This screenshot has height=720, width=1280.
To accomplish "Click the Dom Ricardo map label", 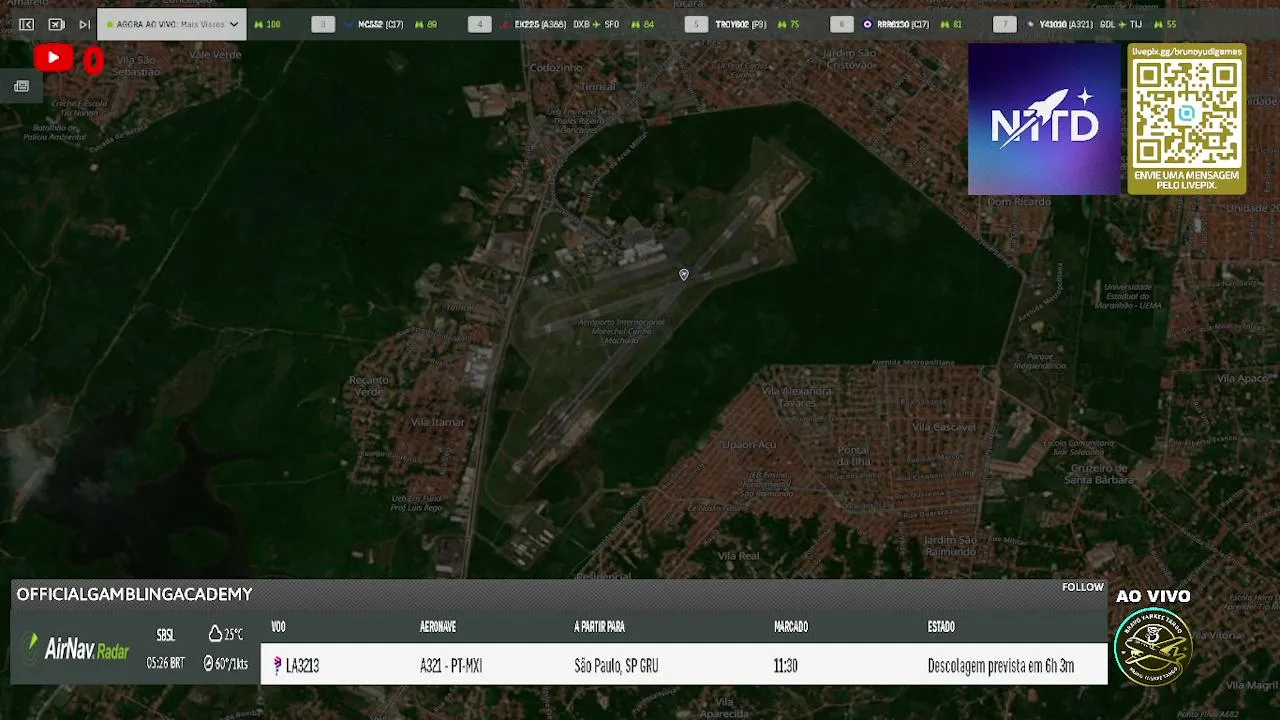I will pos(1019,202).
